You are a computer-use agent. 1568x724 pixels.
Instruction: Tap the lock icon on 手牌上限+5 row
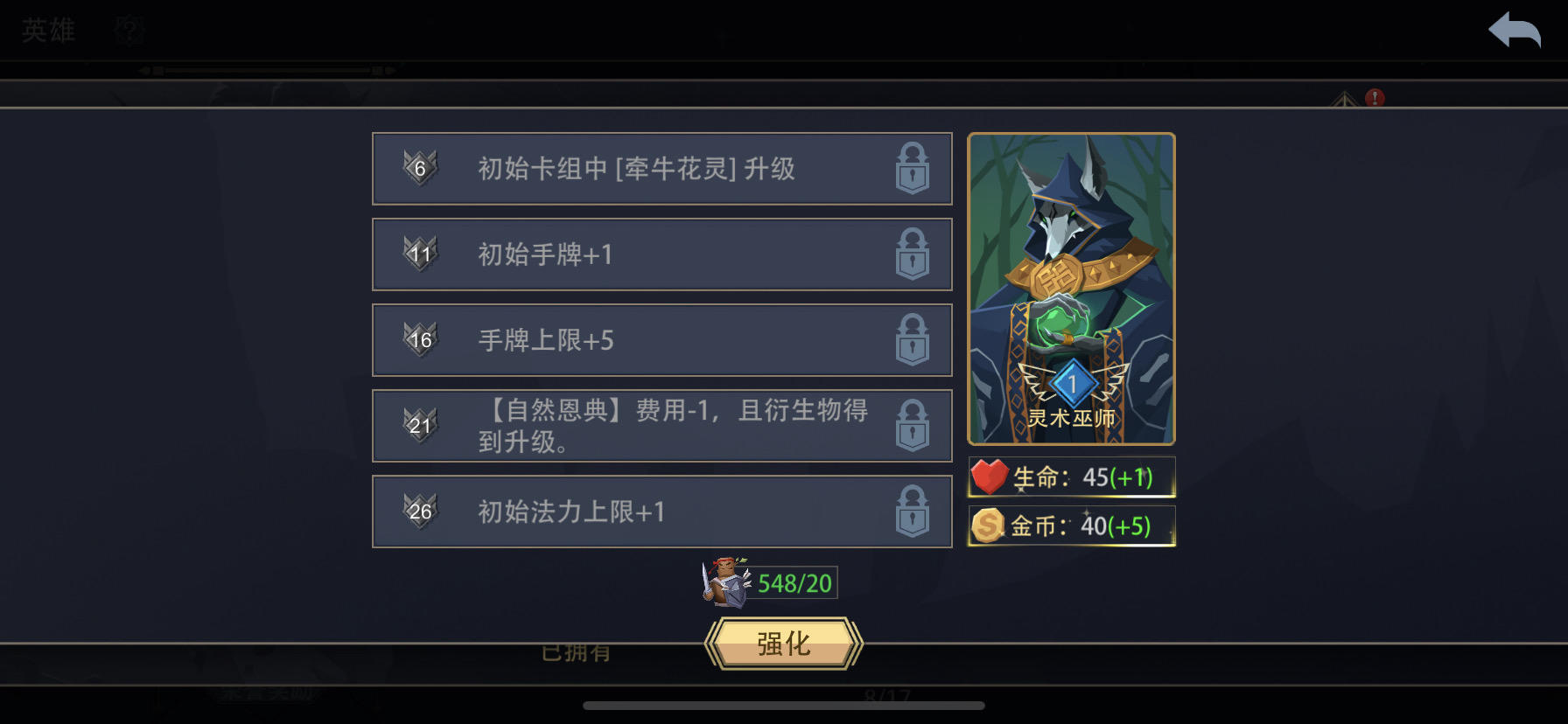pos(913,339)
